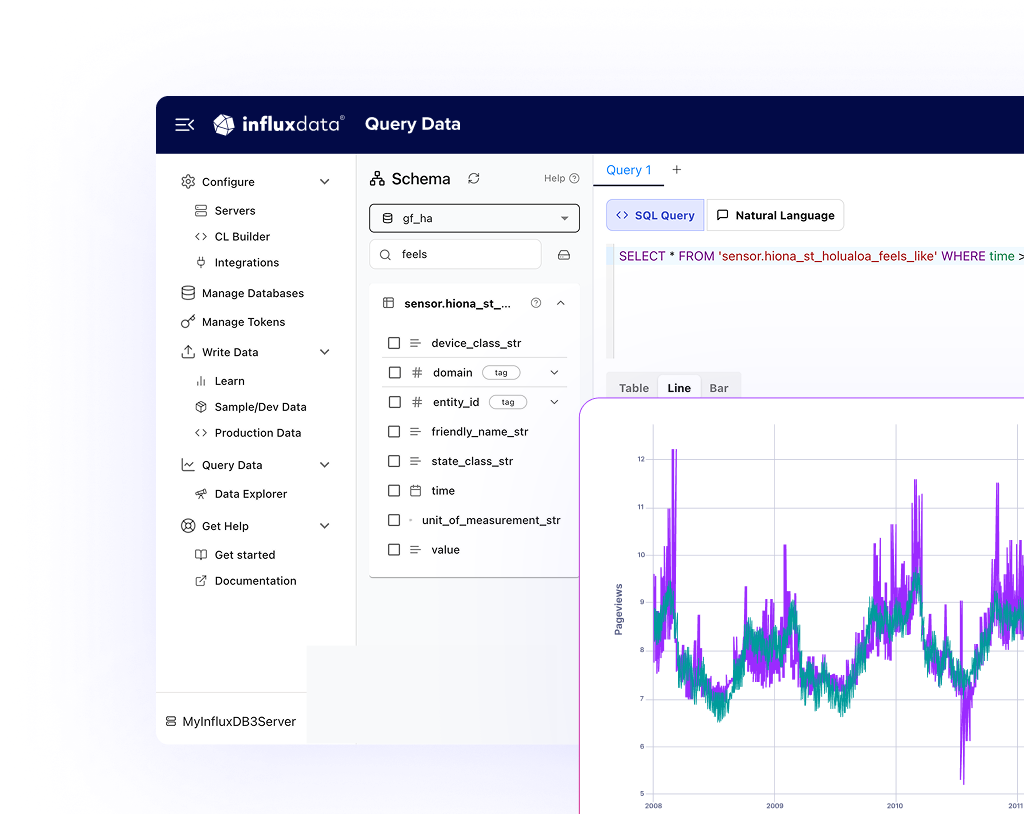Click the influxdata logo
This screenshot has width=1024, height=814.
coord(278,124)
